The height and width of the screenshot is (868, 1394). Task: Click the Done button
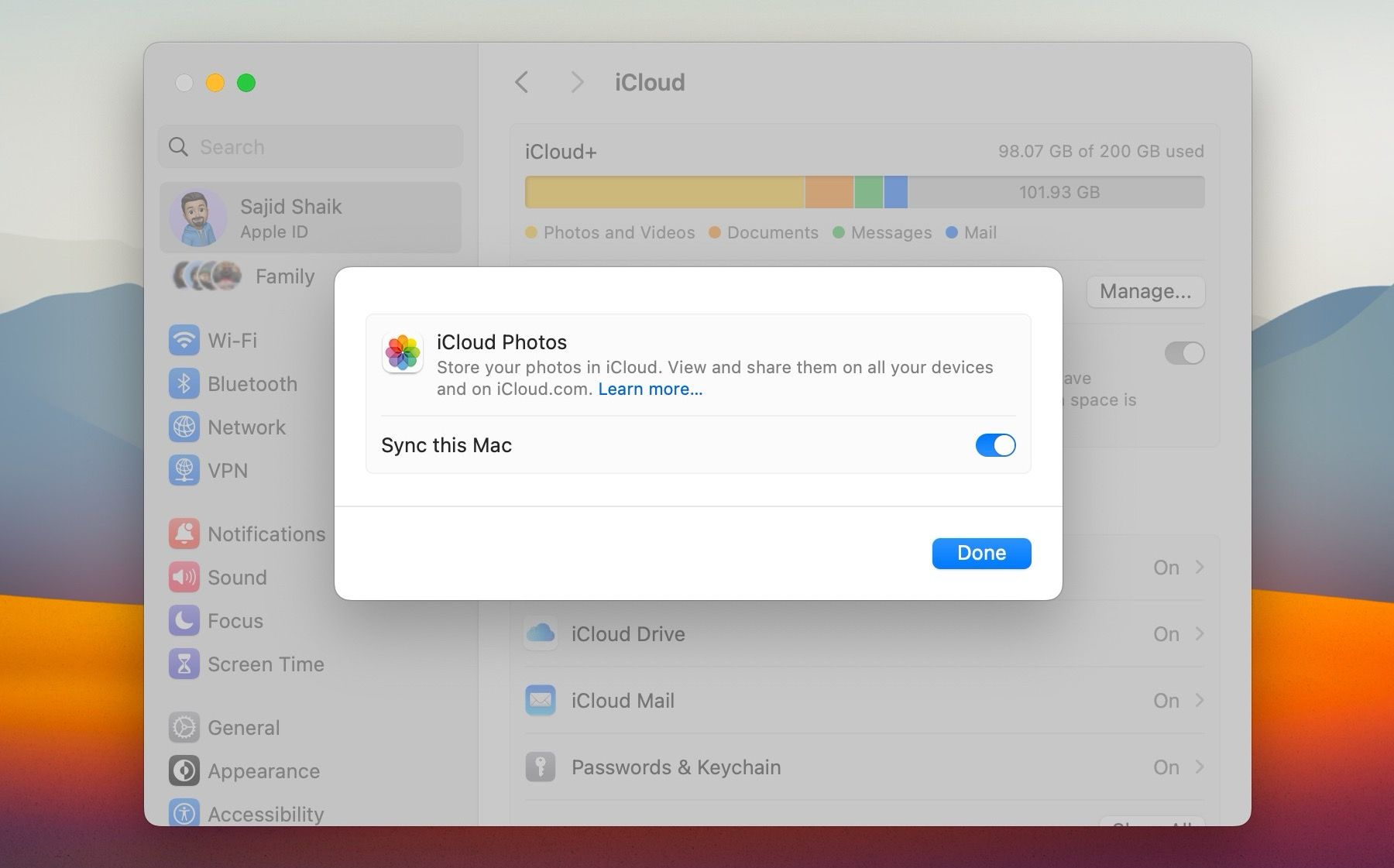[980, 553]
